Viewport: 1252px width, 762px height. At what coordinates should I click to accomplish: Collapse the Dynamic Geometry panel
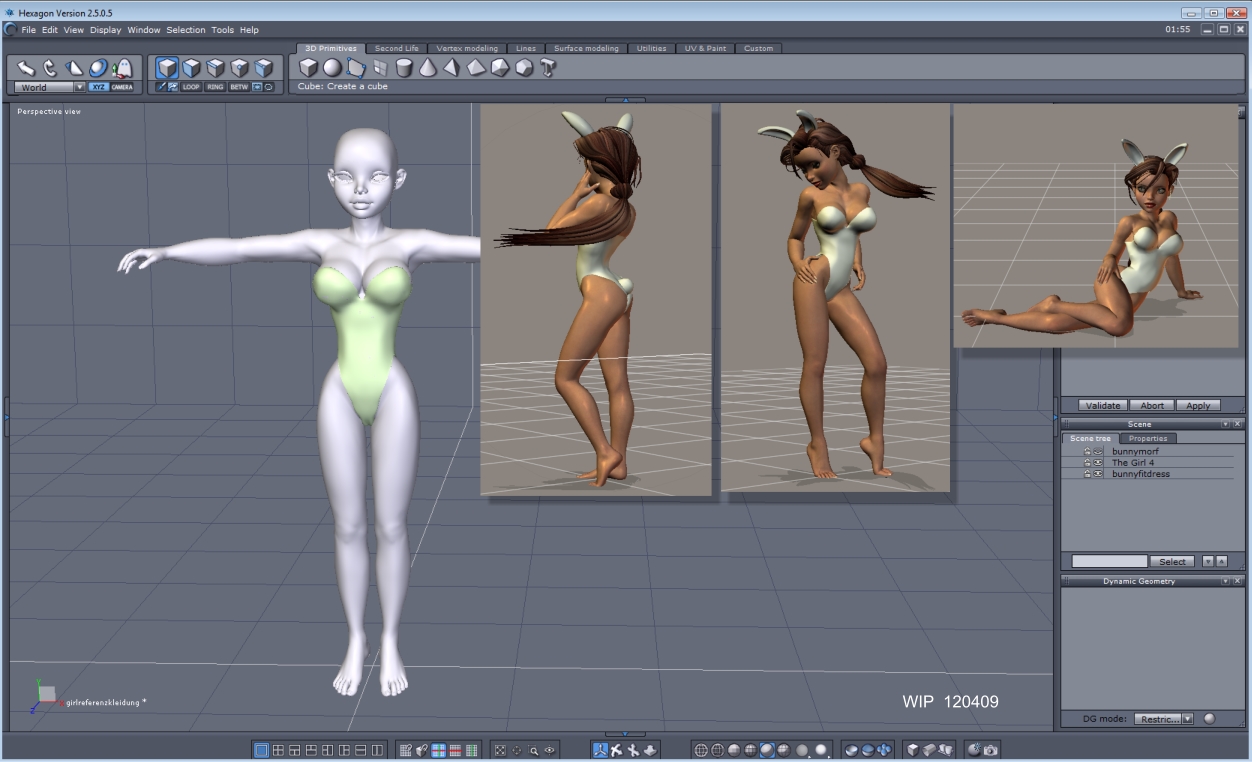click(x=1225, y=581)
